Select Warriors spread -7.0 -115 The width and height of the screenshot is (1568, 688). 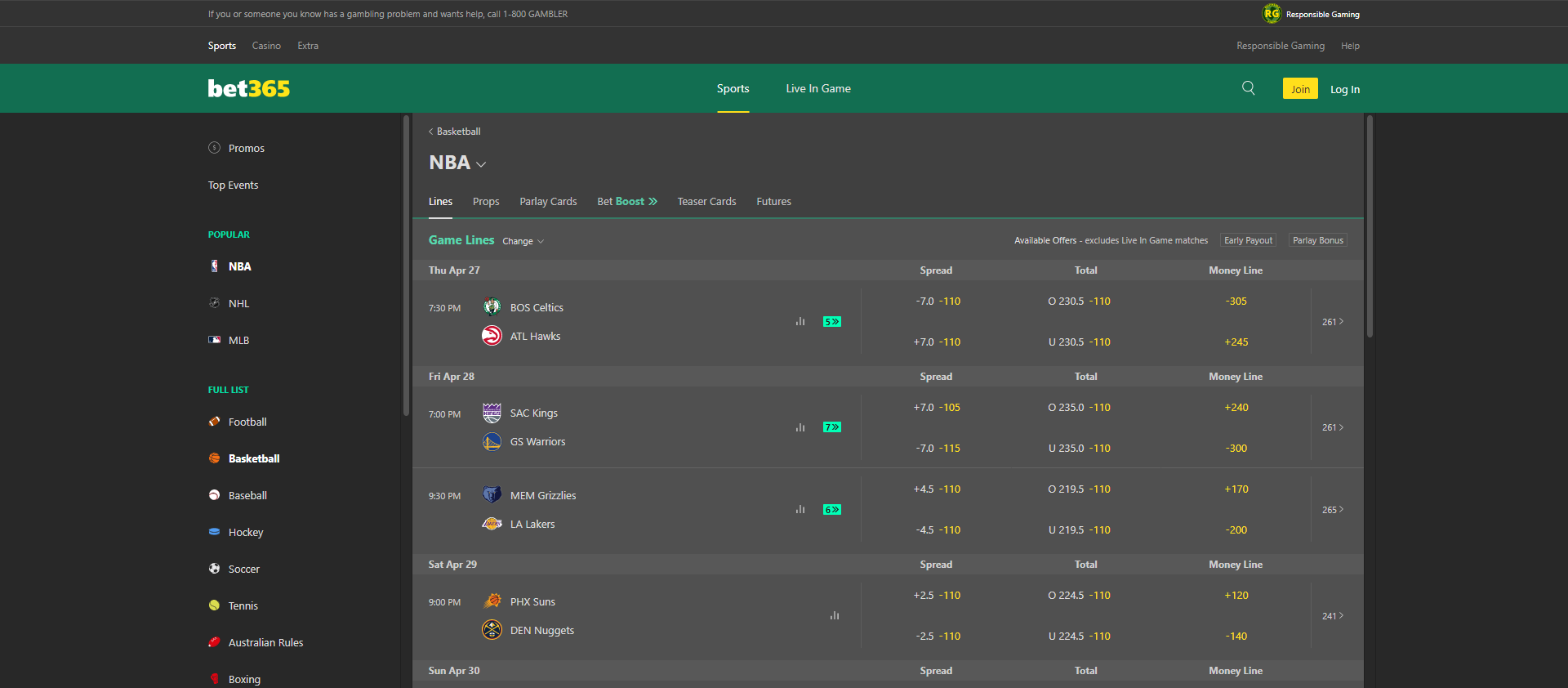(x=938, y=449)
